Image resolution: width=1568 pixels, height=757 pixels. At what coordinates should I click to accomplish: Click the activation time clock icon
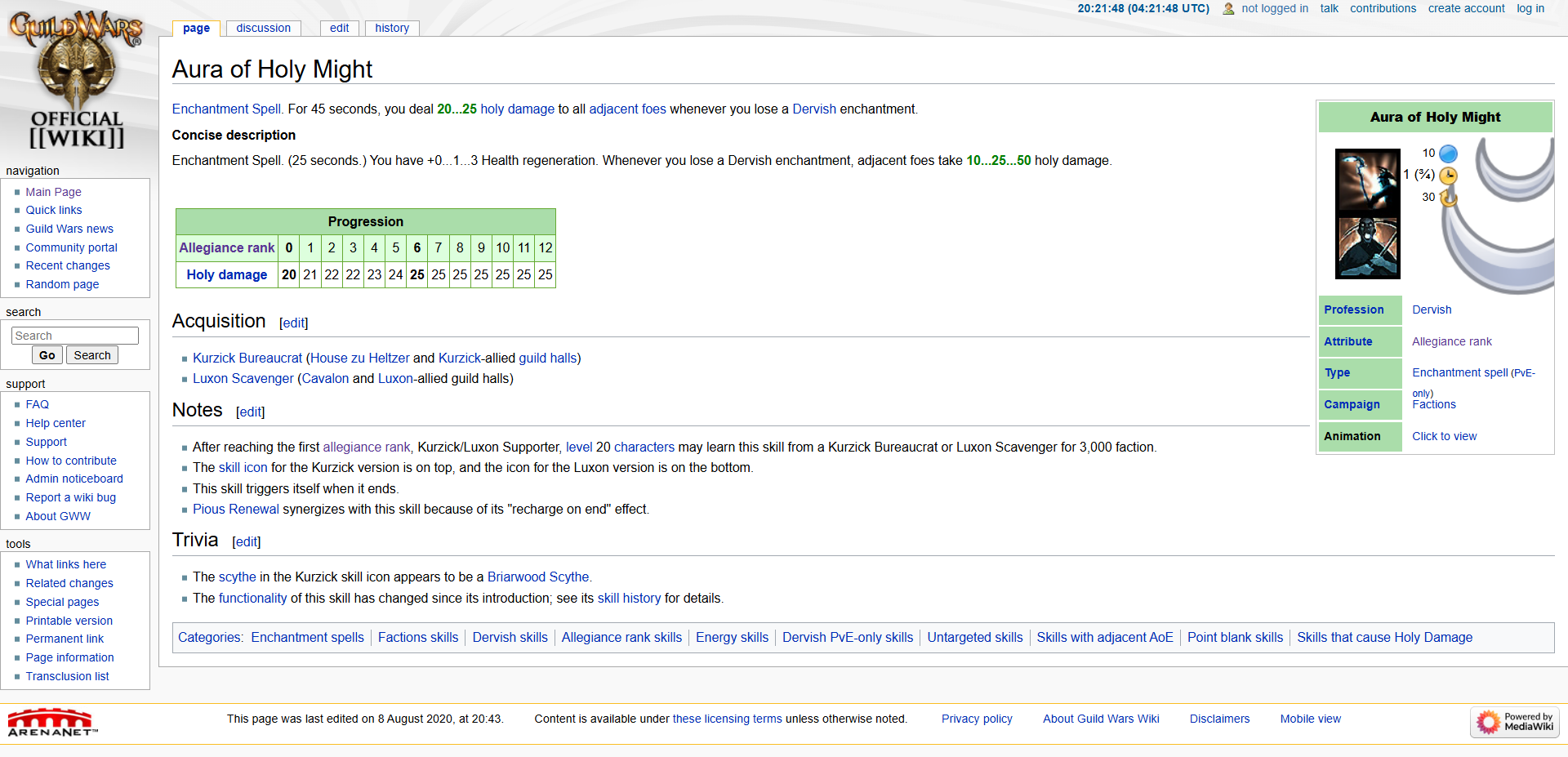1448,175
